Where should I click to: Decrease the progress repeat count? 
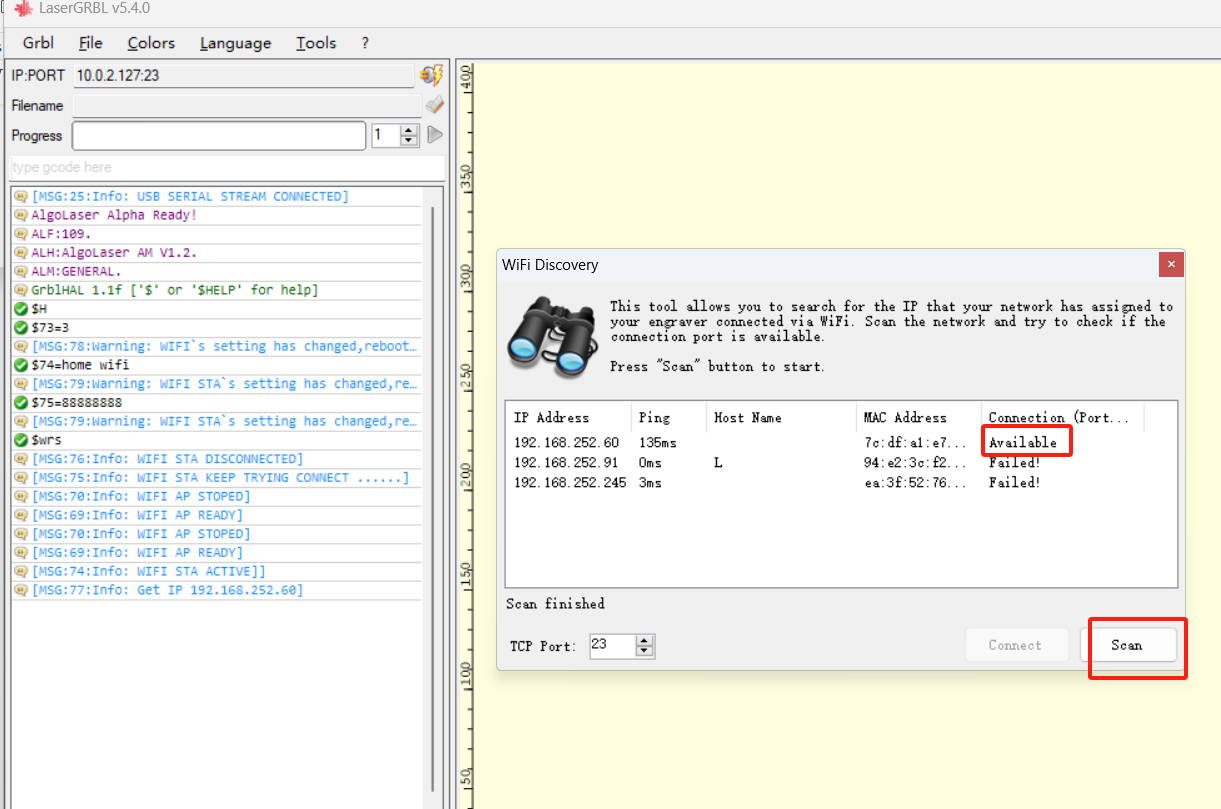tap(409, 141)
